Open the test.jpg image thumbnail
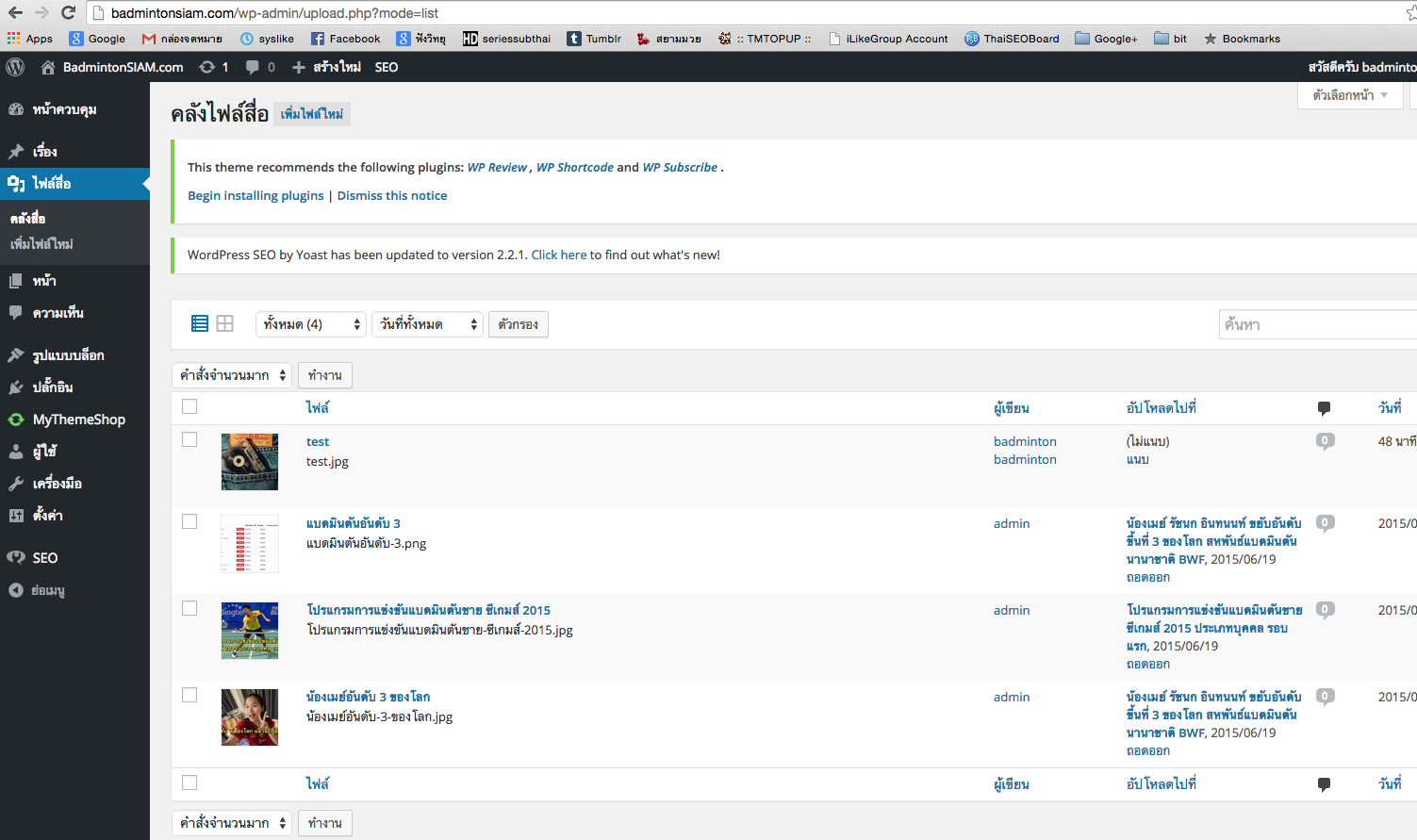This screenshot has height=840, width=1417. 250,462
